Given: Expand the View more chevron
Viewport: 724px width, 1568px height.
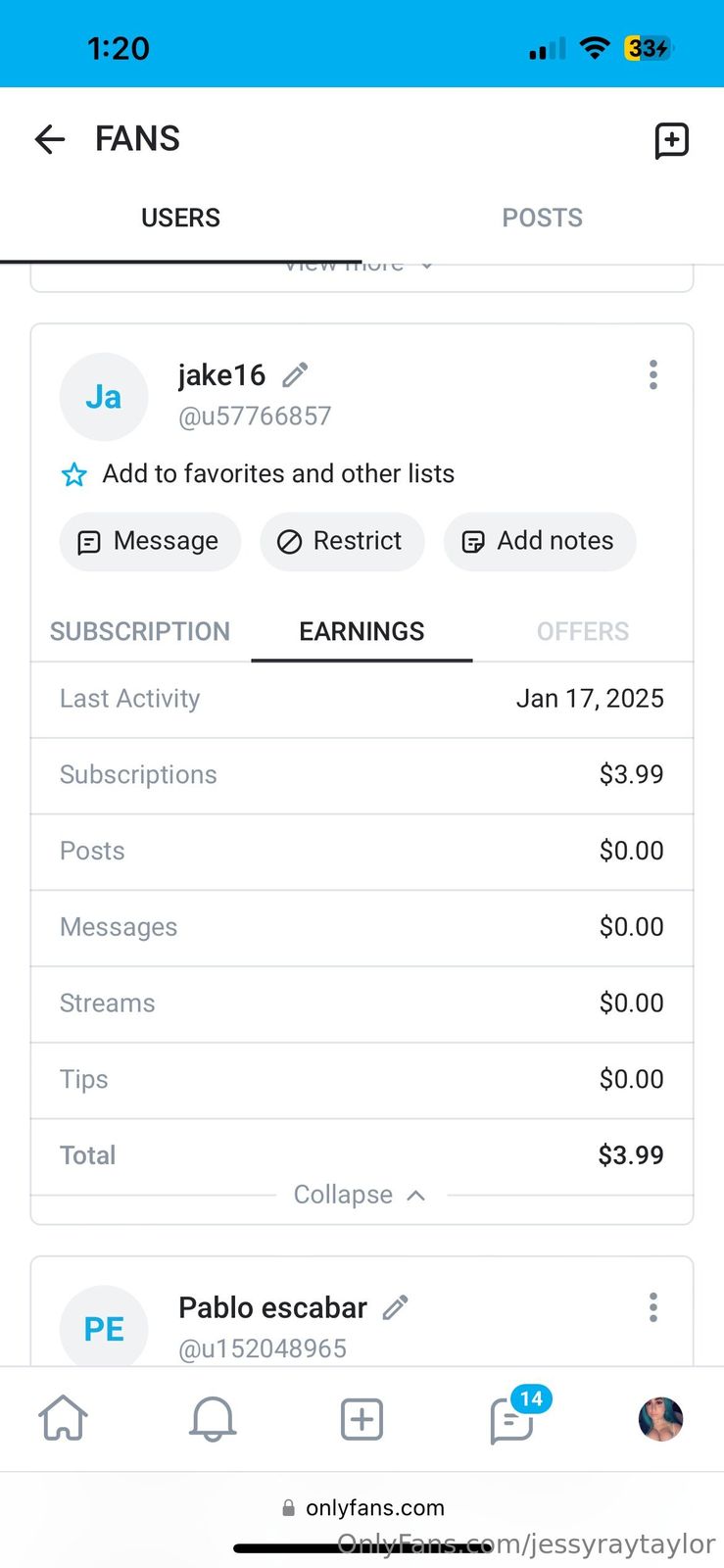Looking at the screenshot, I should point(426,266).
